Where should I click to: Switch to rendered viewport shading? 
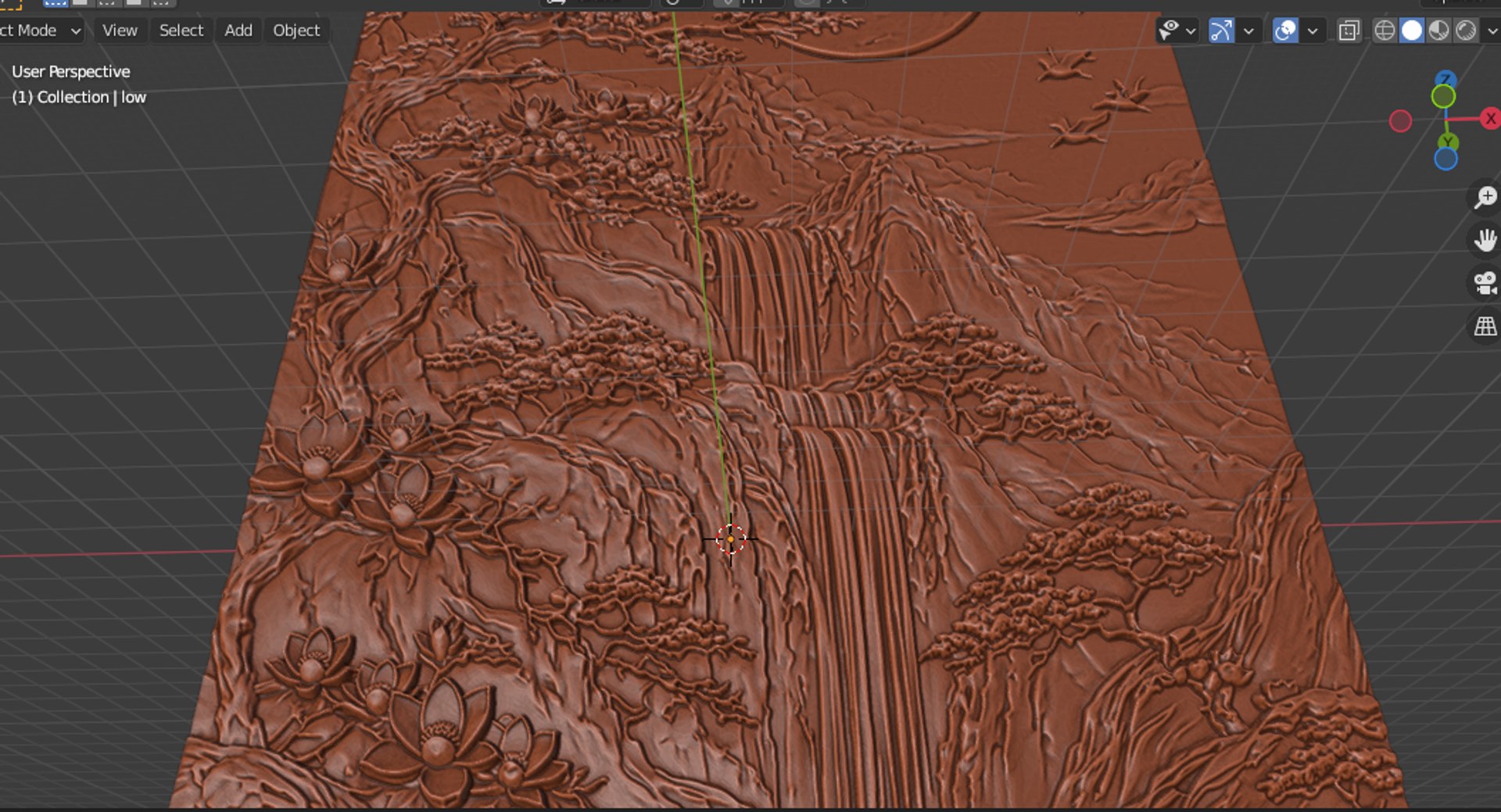coord(1466,30)
